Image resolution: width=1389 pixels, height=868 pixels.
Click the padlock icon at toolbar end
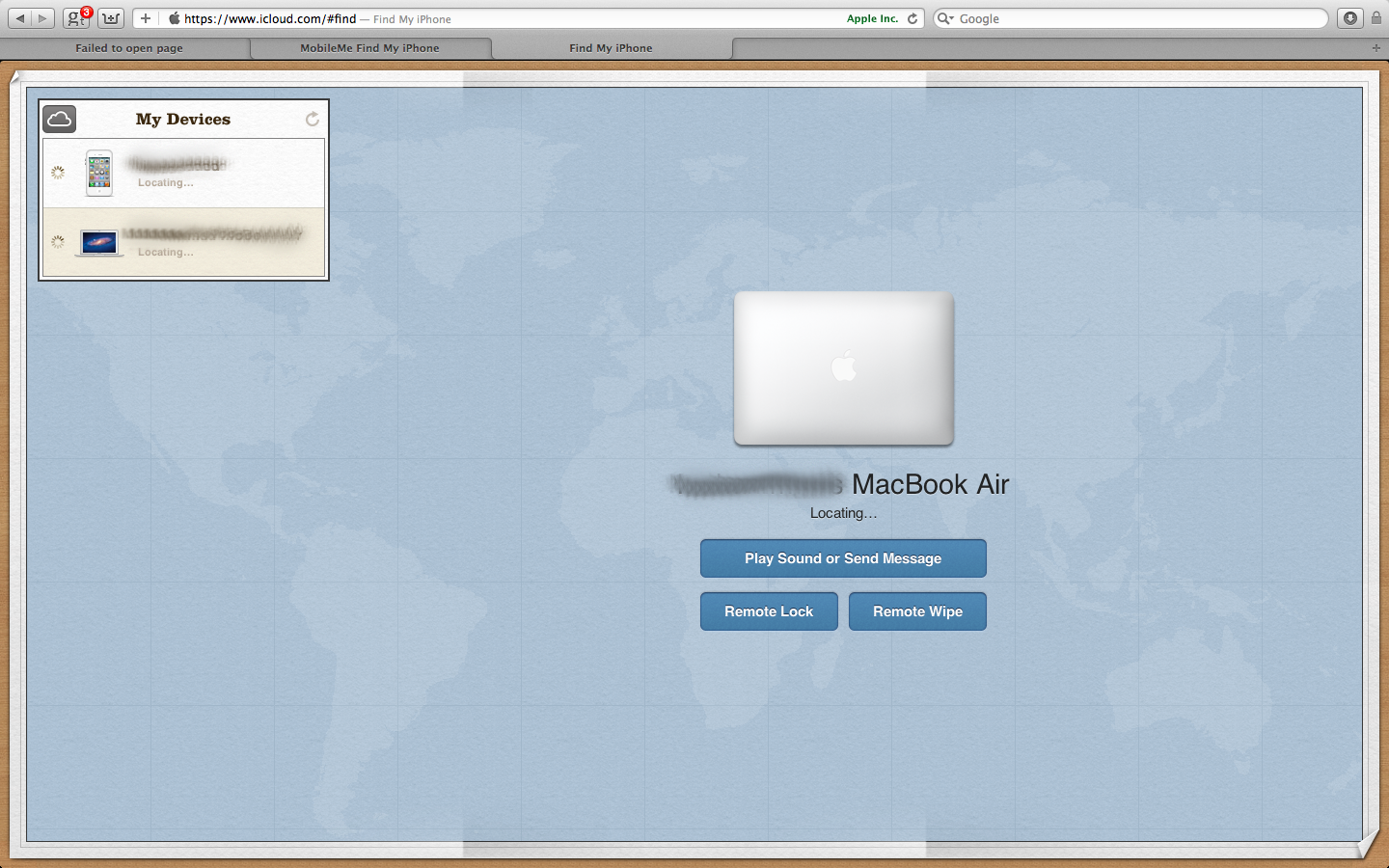(x=1376, y=17)
